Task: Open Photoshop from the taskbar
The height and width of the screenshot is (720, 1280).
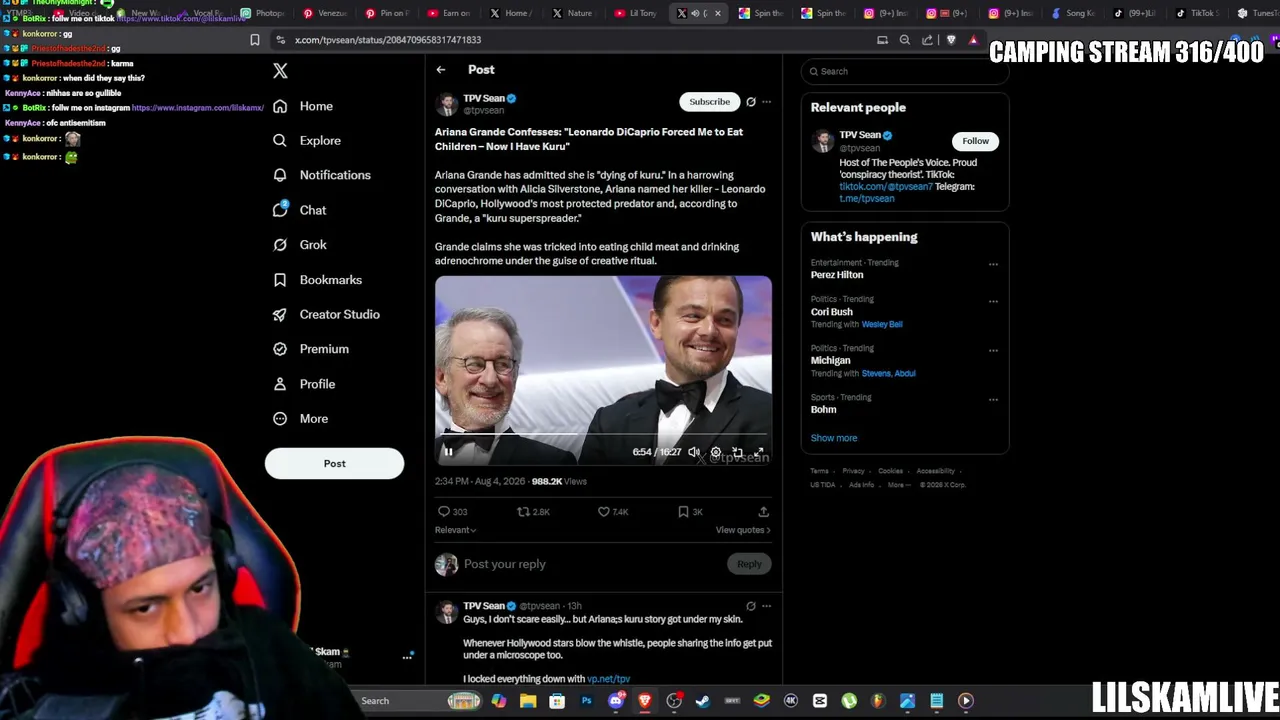Action: [x=586, y=701]
